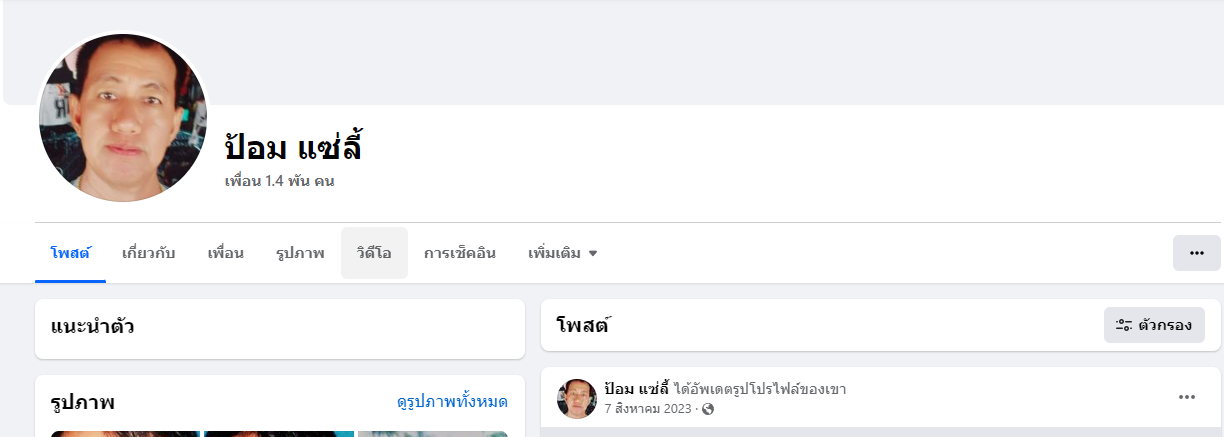Go to the เพื่อน tab
The height and width of the screenshot is (437, 1224).
(x=225, y=253)
